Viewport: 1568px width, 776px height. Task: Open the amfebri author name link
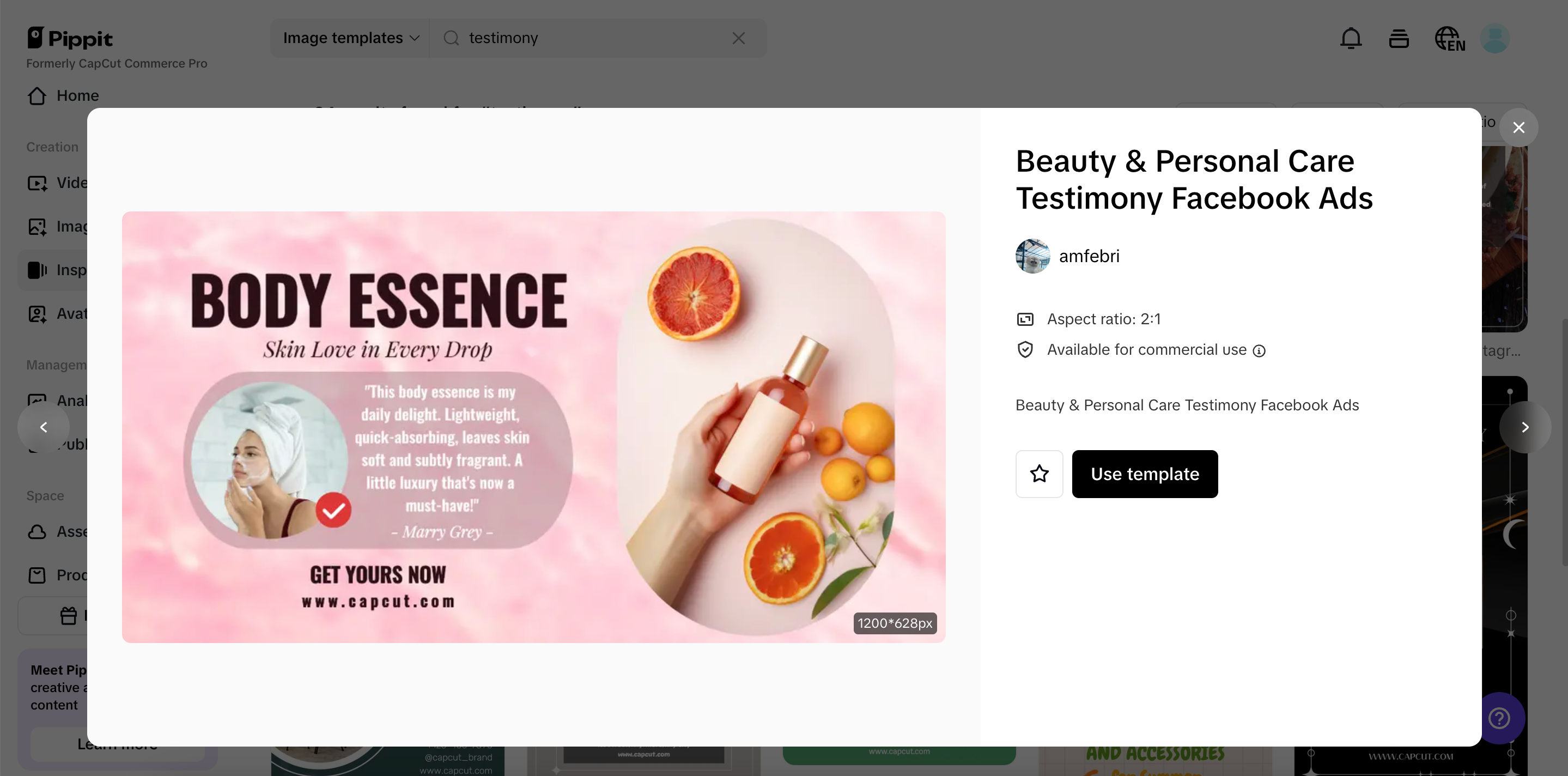coord(1089,256)
